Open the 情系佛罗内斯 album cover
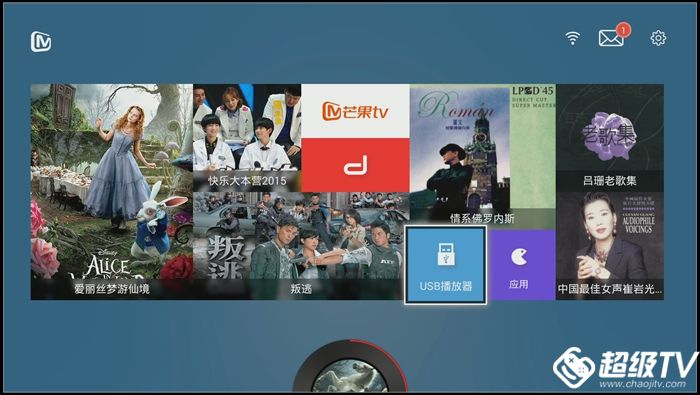Viewport: 700px width, 395px height. (x=482, y=157)
